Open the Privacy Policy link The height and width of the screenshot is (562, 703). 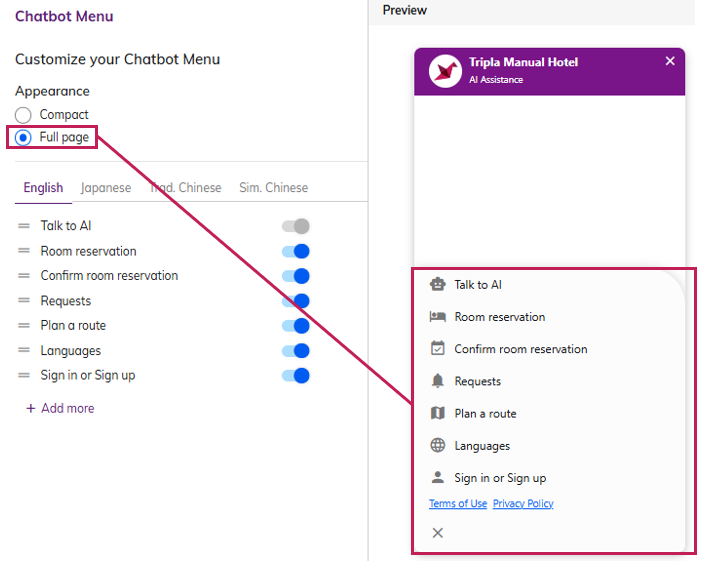523,504
